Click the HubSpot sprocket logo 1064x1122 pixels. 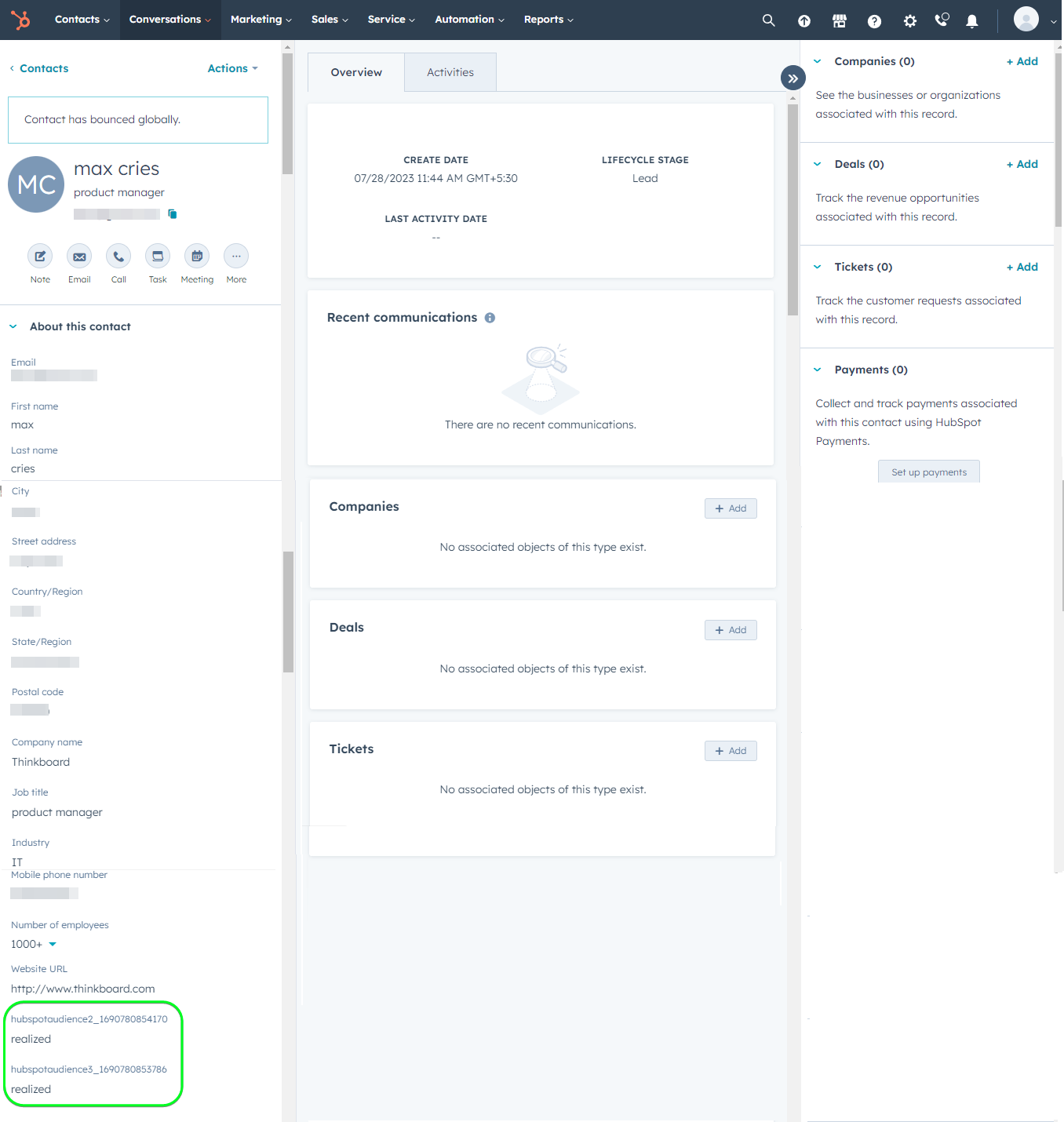pyautogui.click(x=20, y=20)
